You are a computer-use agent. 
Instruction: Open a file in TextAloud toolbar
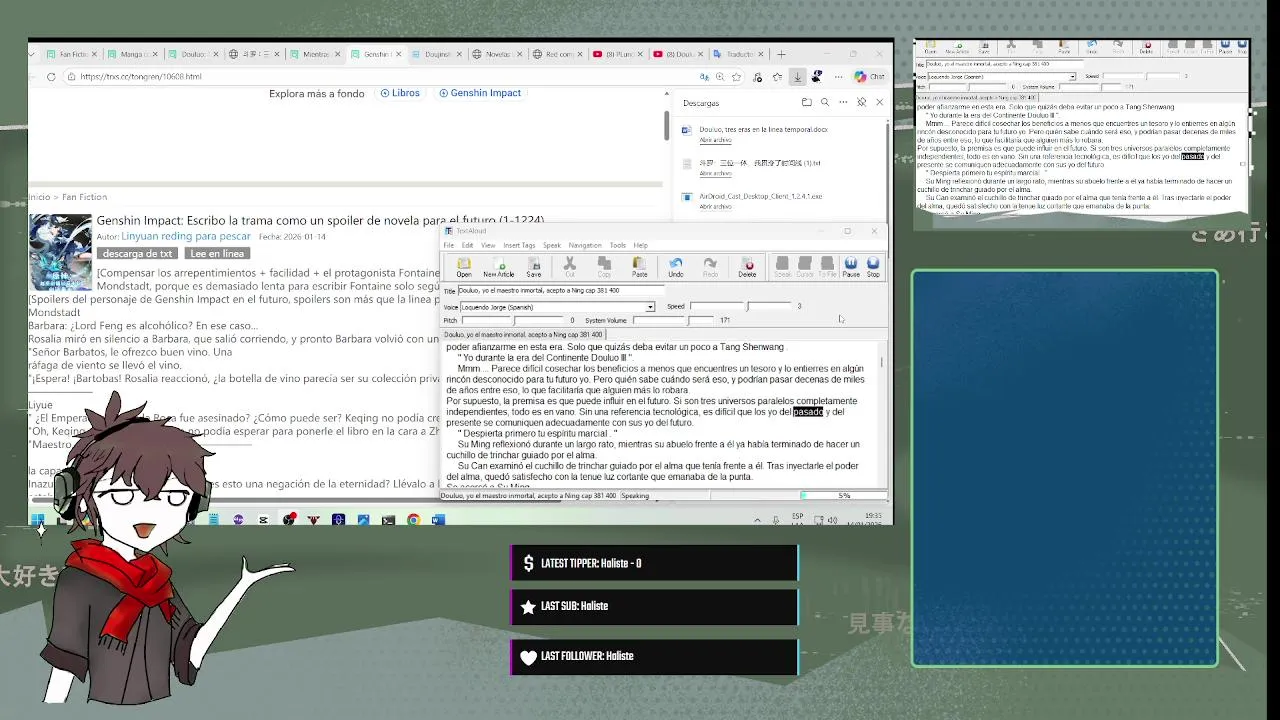click(x=464, y=267)
